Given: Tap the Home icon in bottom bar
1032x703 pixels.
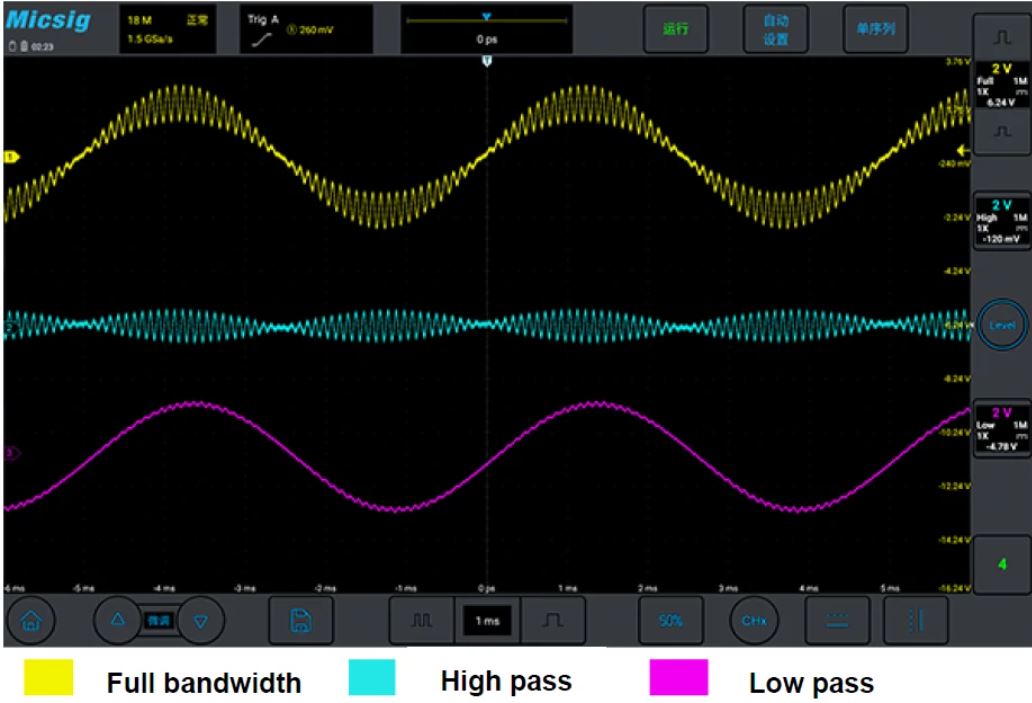Looking at the screenshot, I should click(32, 622).
